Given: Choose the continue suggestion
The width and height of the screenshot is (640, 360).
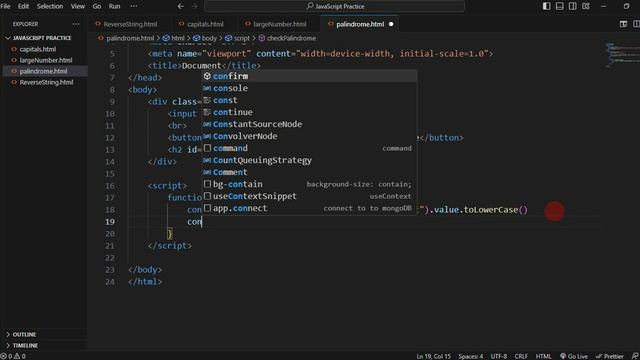Looking at the screenshot, I should coord(309,112).
